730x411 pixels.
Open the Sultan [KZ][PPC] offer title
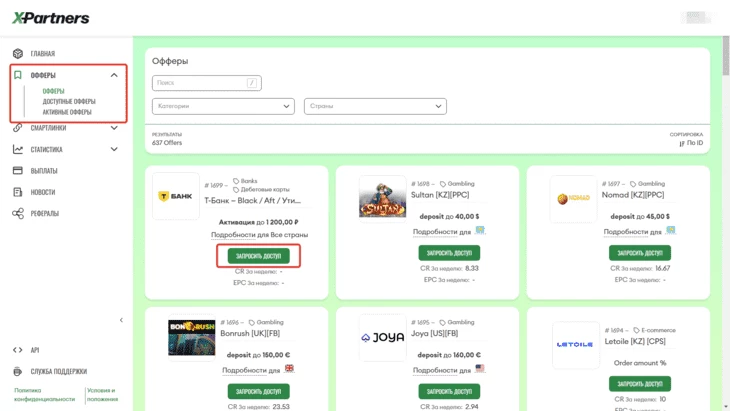click(440, 195)
